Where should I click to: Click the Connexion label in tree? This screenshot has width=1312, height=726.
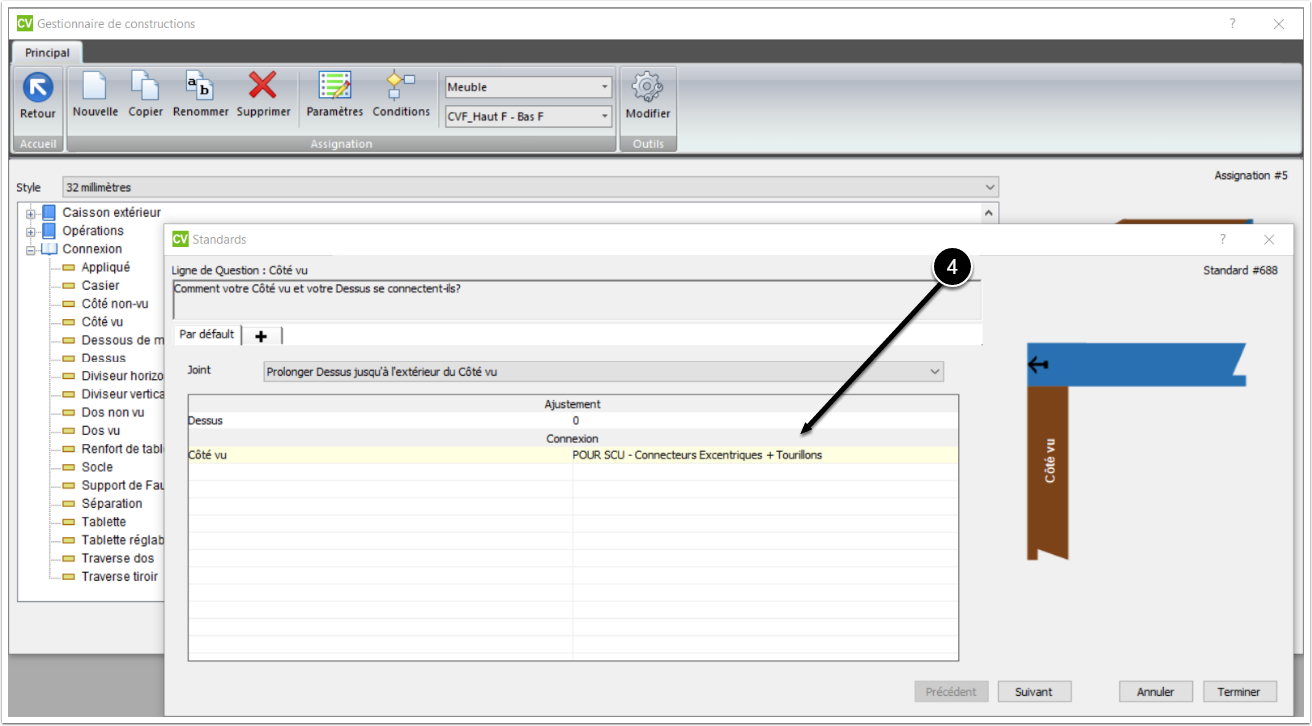click(92, 249)
